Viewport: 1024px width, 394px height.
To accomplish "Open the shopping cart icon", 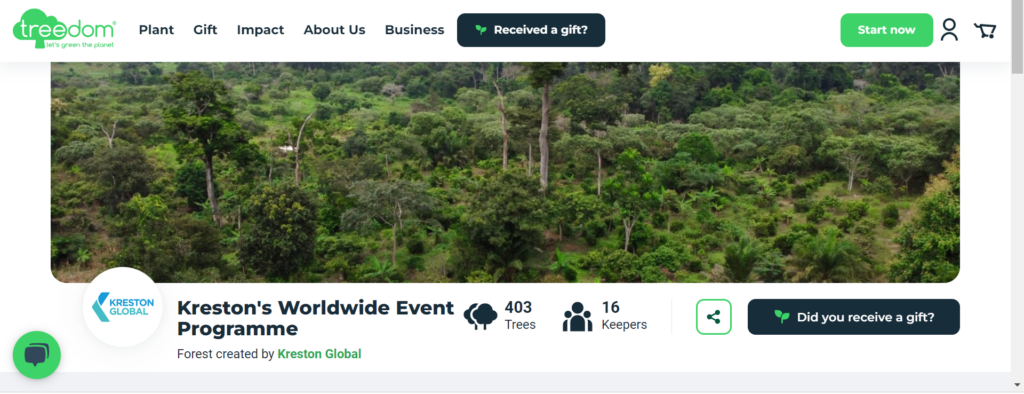I will (985, 30).
